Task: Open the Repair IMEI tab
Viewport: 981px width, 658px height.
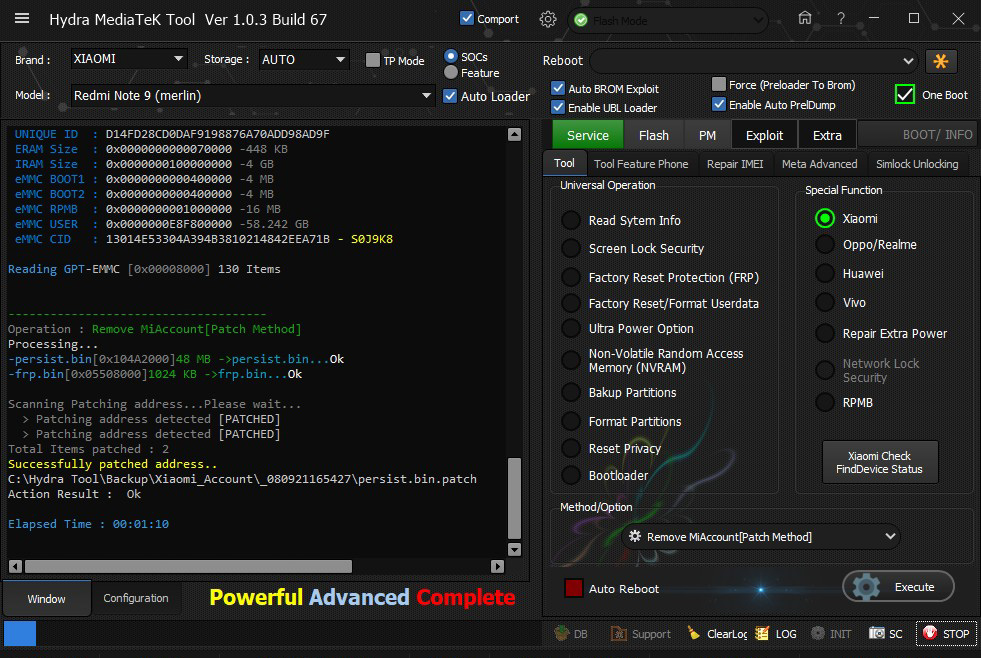Action: 734,164
